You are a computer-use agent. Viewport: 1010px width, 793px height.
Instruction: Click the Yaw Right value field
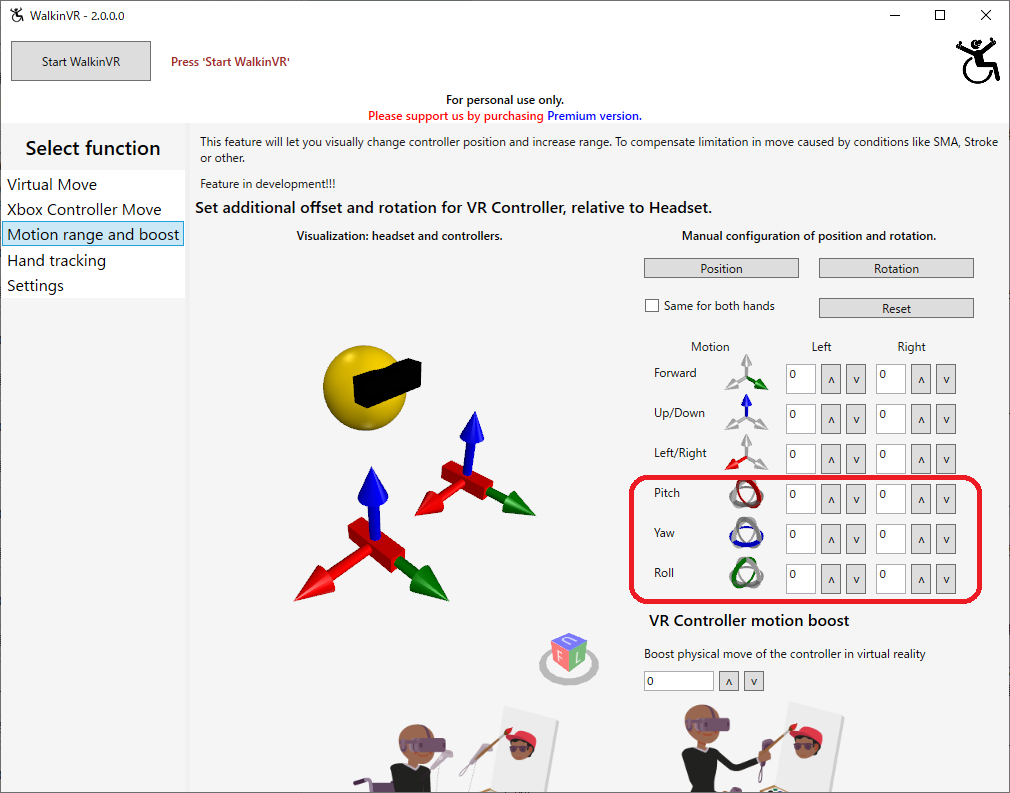pyautogui.click(x=891, y=539)
